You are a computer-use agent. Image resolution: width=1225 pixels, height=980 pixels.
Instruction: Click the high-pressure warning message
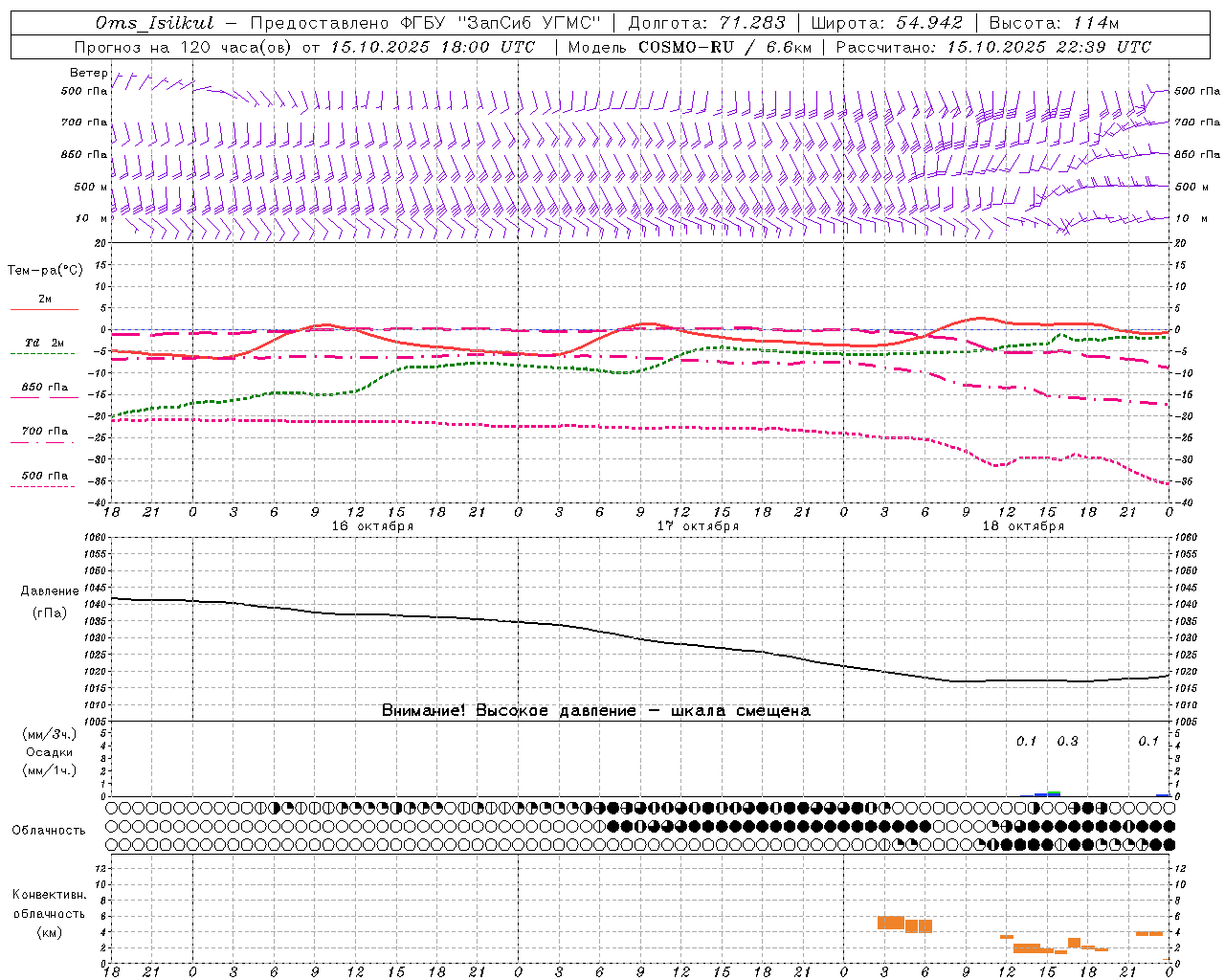pyautogui.click(x=596, y=711)
